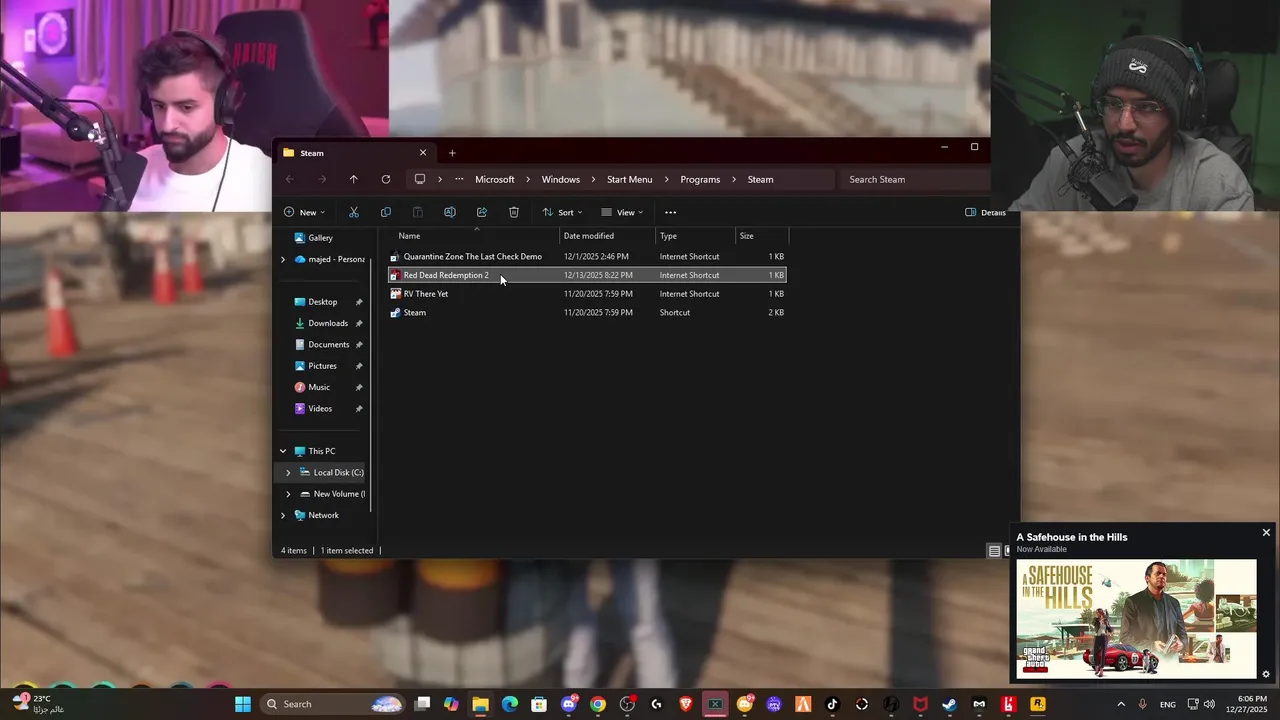Show hidden system tray icons chevron
Screen dimensions: 1280x720
pyautogui.click(x=1121, y=704)
